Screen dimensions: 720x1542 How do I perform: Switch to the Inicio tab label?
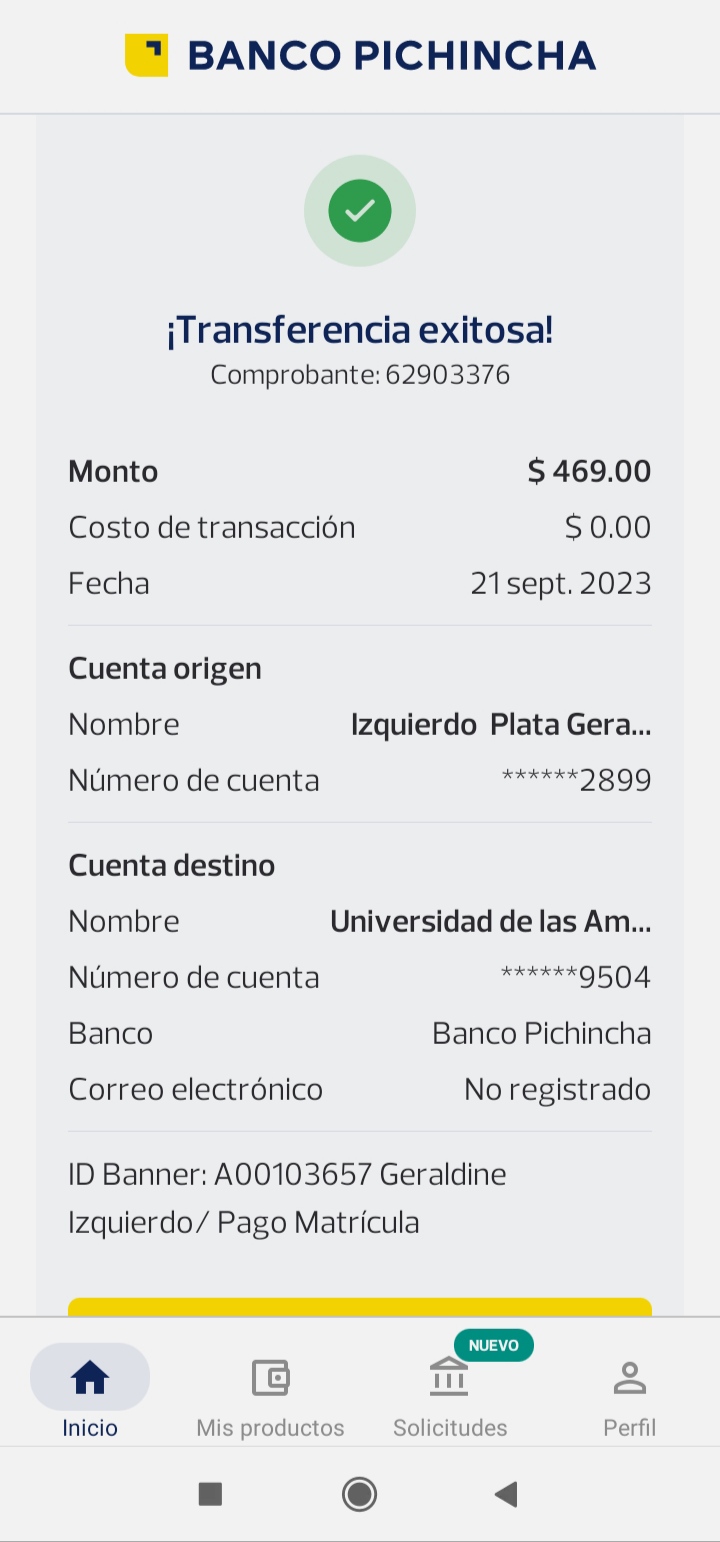(x=90, y=1428)
